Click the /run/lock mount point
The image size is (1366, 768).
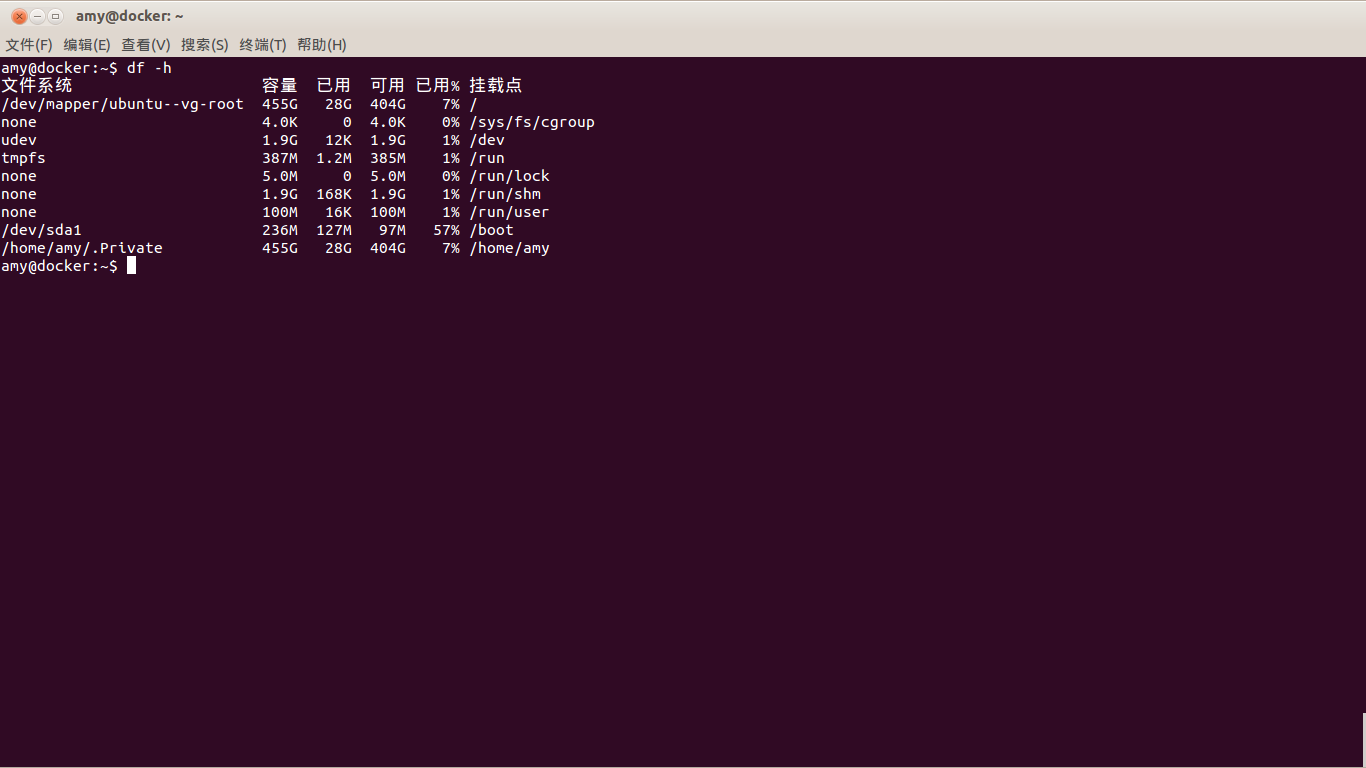pyautogui.click(x=510, y=176)
